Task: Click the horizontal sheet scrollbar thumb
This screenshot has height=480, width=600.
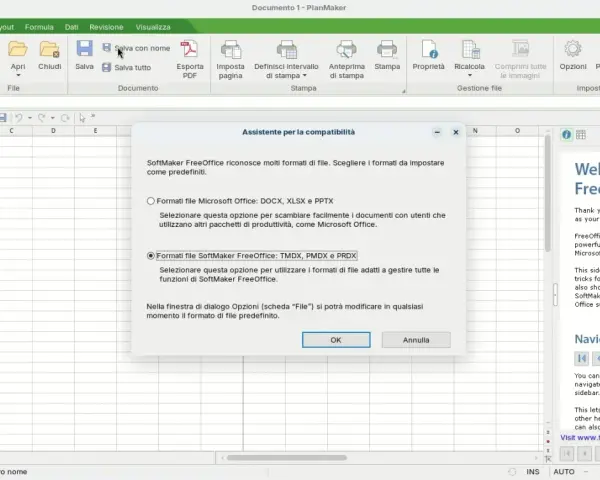Action: point(287,458)
